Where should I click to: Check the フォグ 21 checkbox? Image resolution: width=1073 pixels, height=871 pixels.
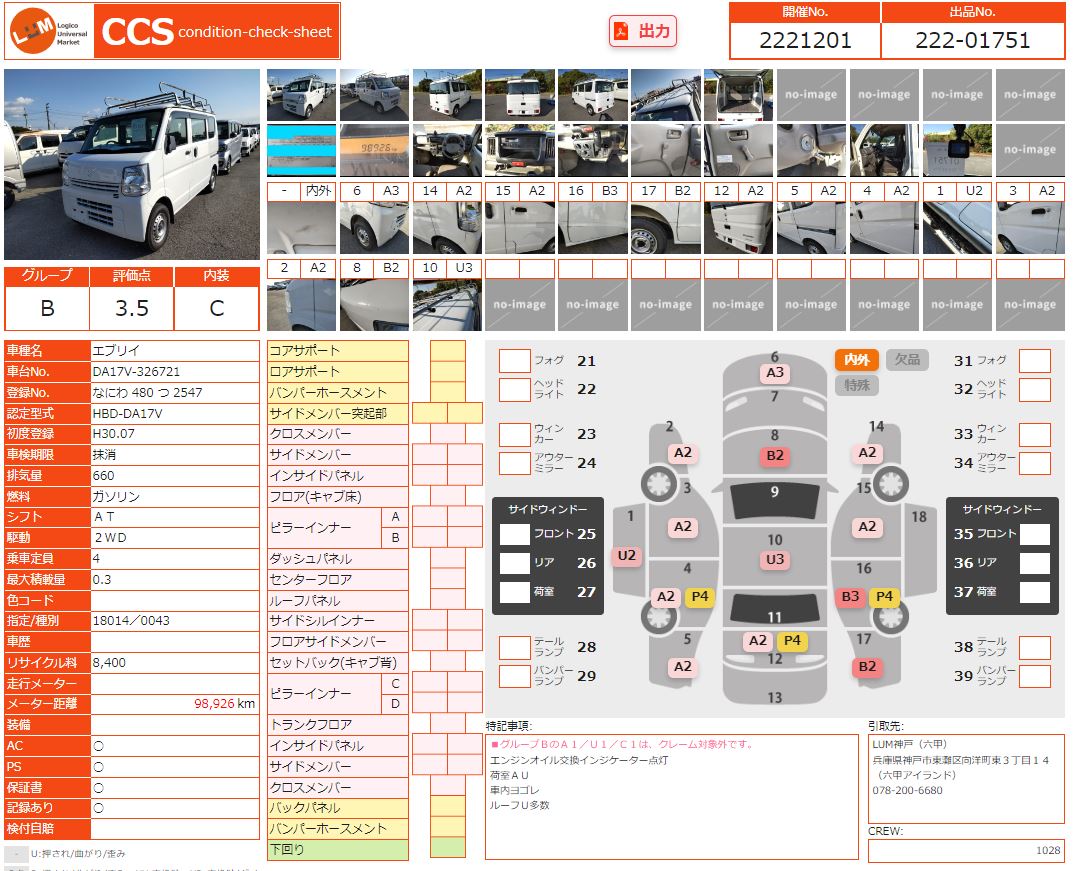click(x=514, y=361)
